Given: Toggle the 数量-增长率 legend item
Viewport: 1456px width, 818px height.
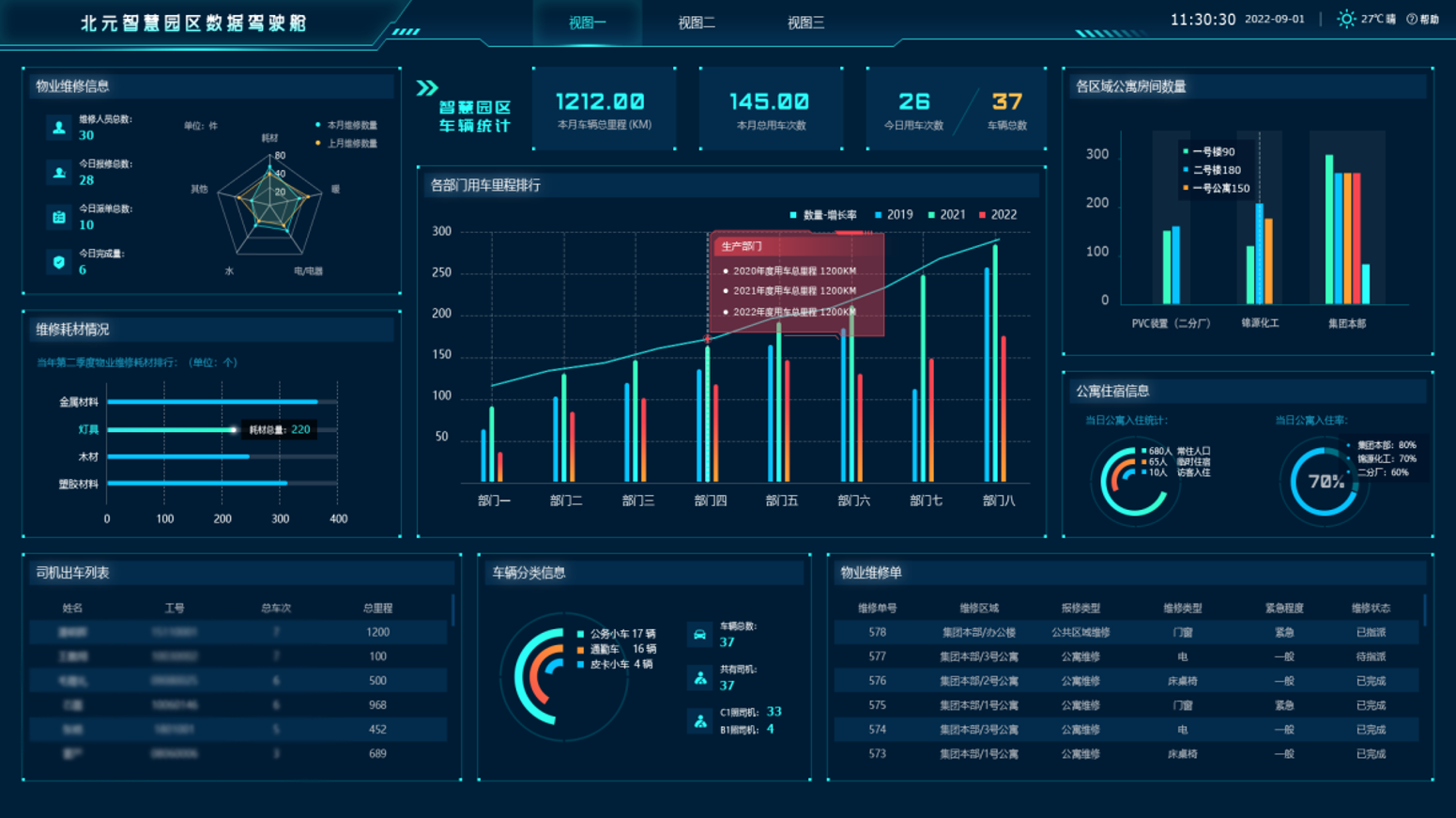Looking at the screenshot, I should [823, 215].
